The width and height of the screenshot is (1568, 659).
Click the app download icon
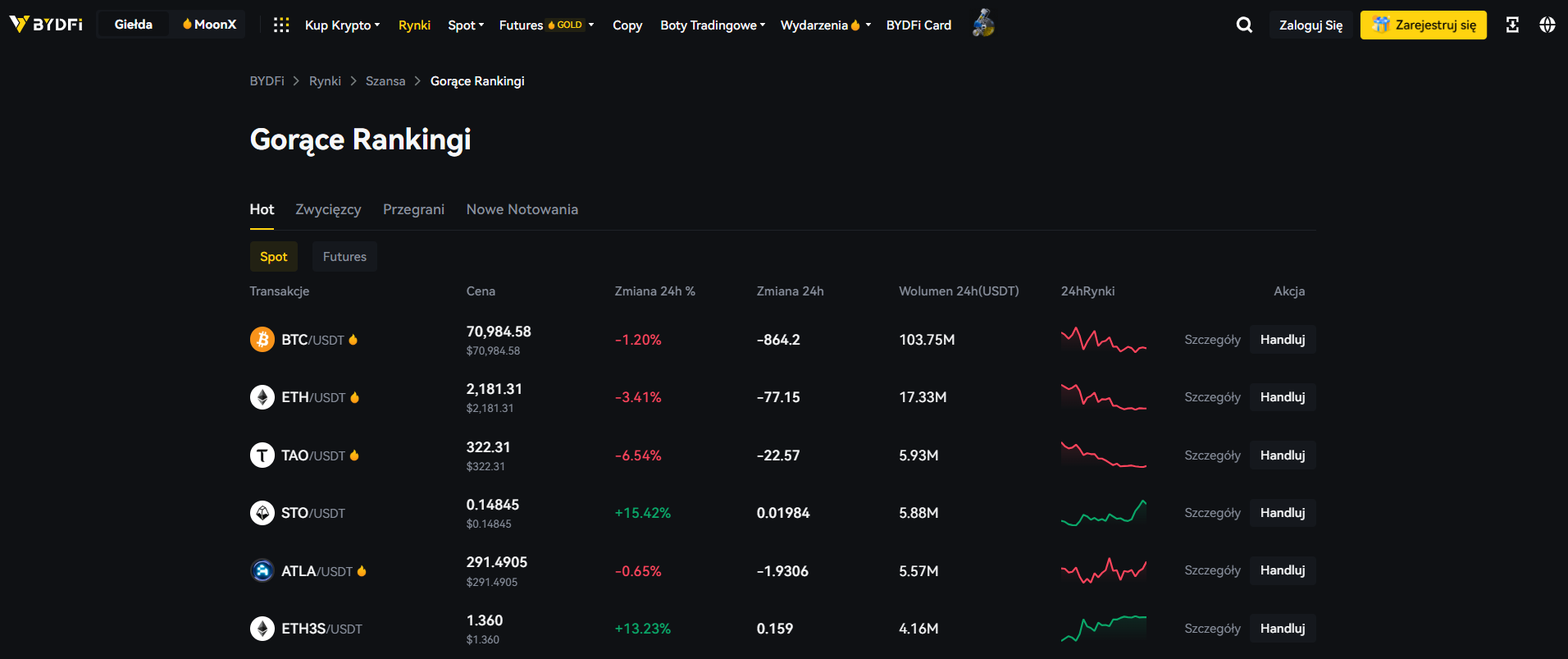(1512, 25)
